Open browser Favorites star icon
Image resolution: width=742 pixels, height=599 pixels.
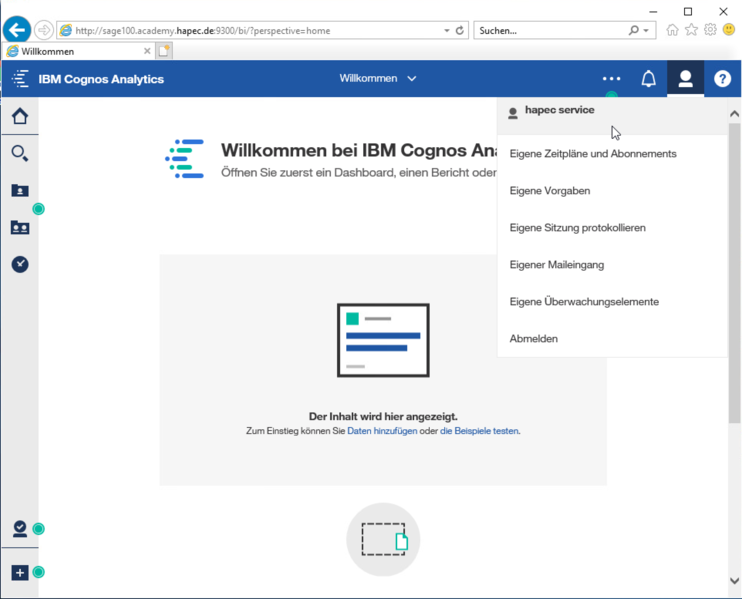(x=691, y=30)
